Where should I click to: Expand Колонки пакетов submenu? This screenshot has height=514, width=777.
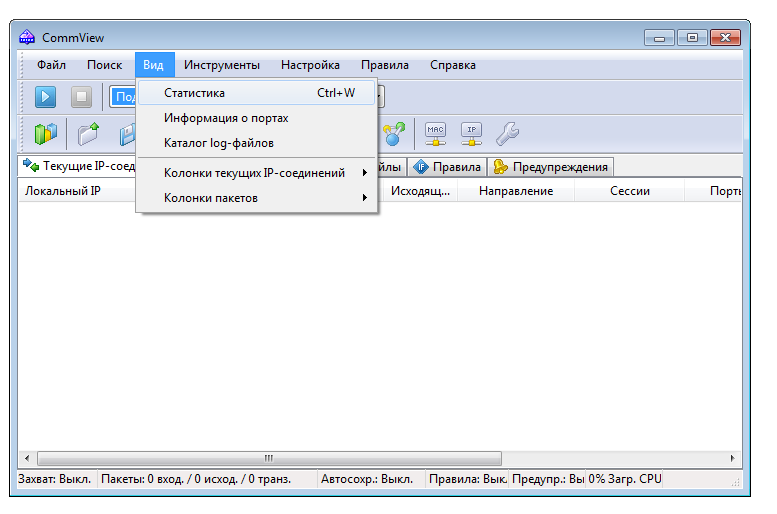[256, 198]
